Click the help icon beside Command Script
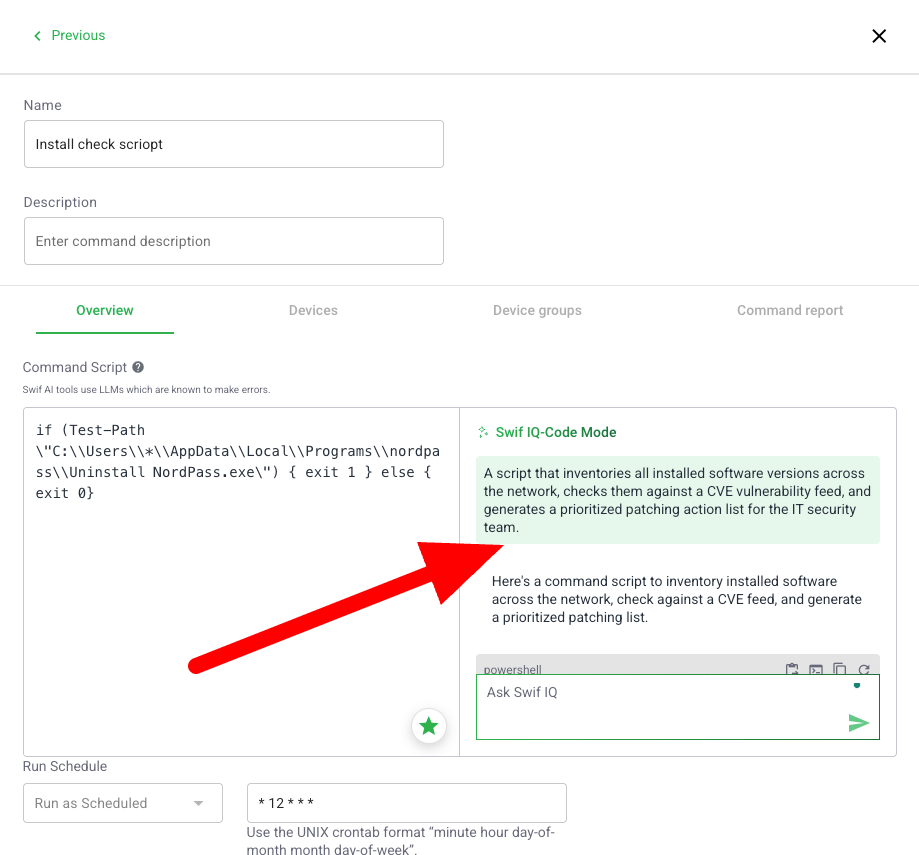The height and width of the screenshot is (855, 919). click(x=138, y=367)
